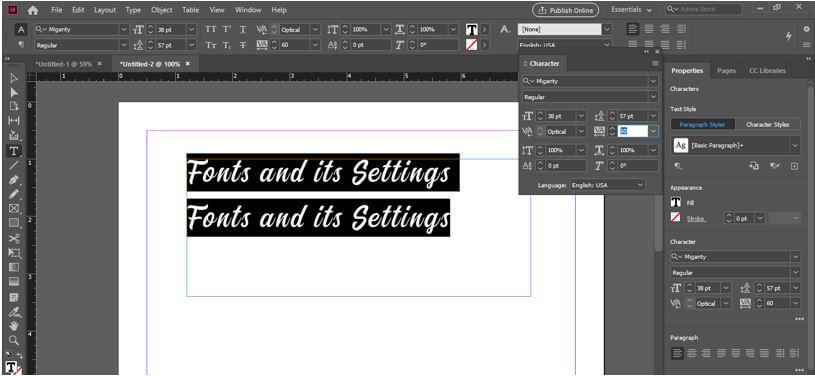This screenshot has height=376, width=815.
Task: Open font family dropdown in Control panel
Action: point(124,30)
